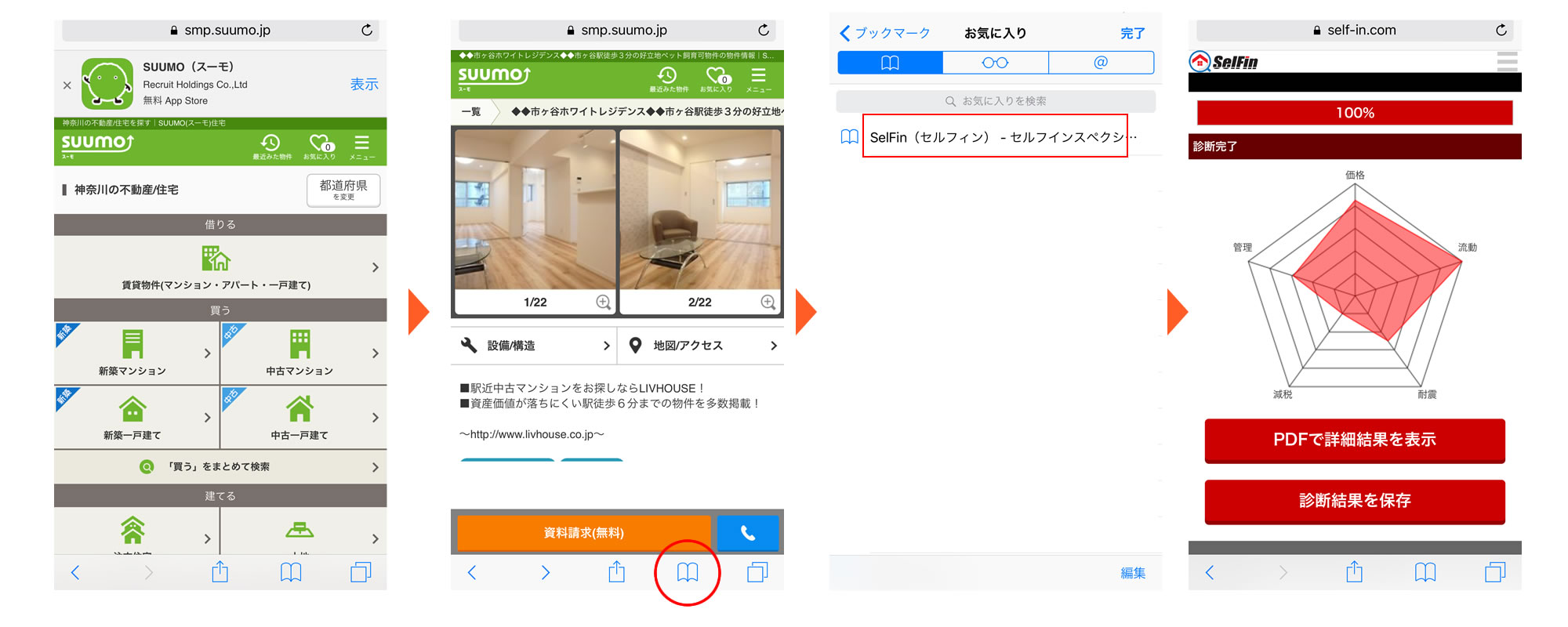Viewport: 1568px width, 627px height.
Task: Click 都道府県を変更 button
Action: [x=343, y=190]
